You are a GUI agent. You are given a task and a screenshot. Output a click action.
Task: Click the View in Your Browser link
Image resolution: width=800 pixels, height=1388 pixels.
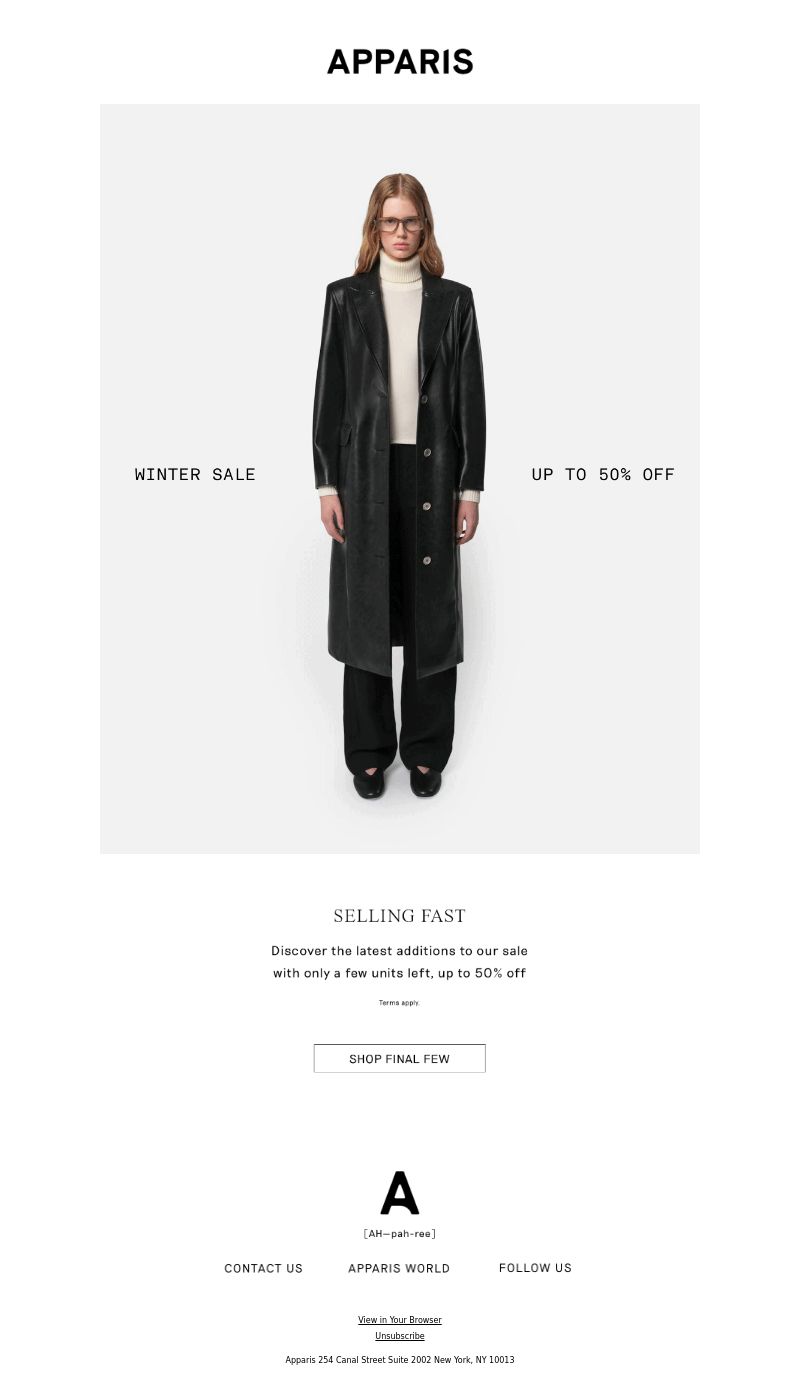[400, 1320]
